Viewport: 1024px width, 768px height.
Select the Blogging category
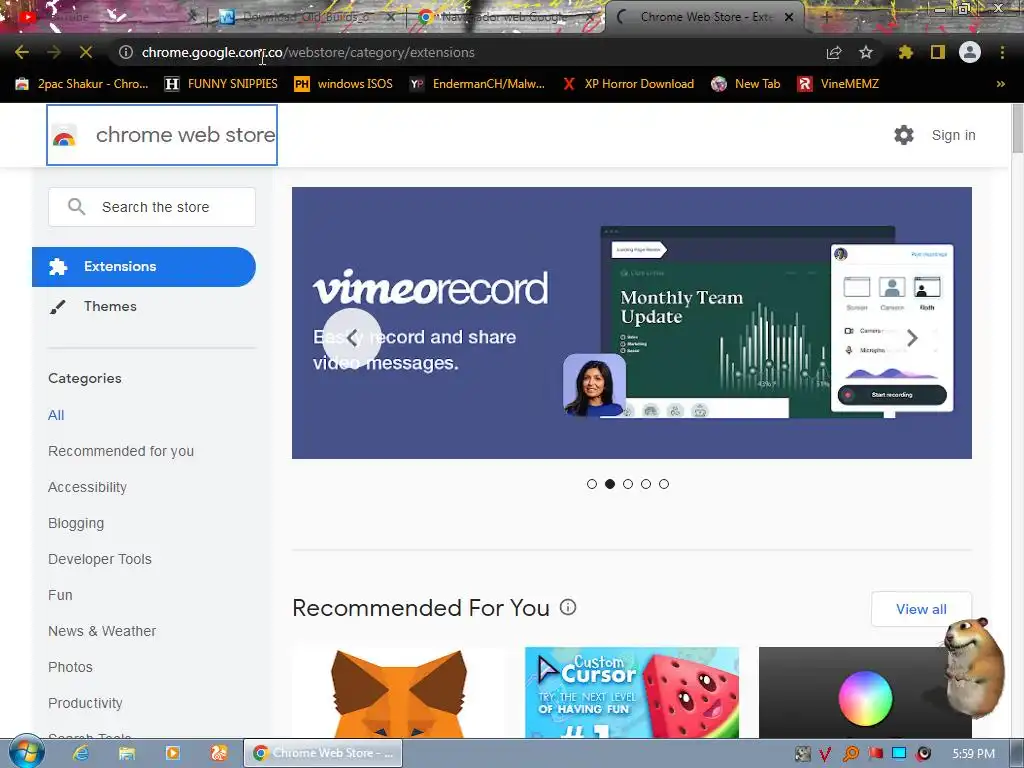coord(76,523)
